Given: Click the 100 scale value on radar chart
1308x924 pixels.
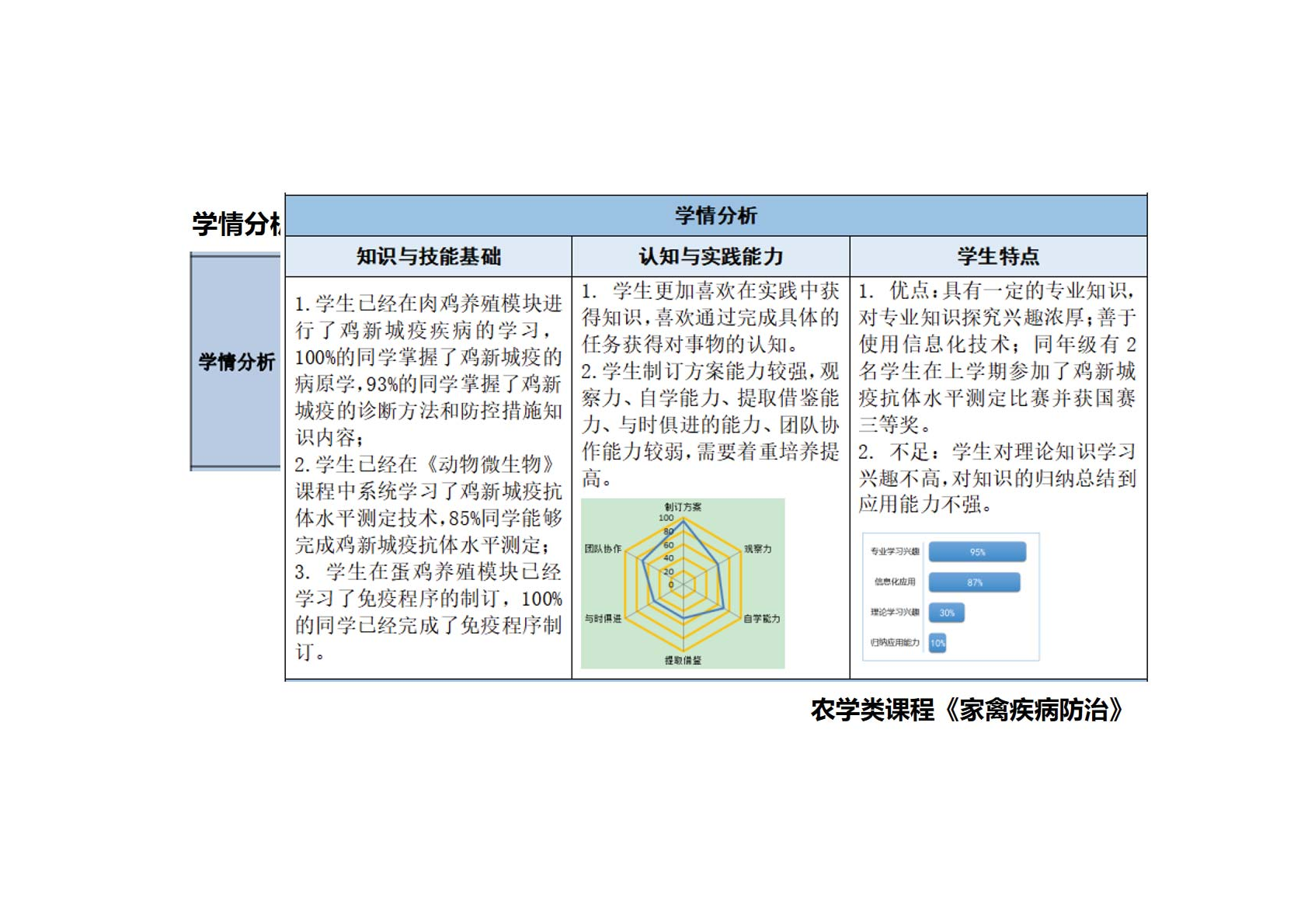Looking at the screenshot, I should pyautogui.click(x=666, y=518).
